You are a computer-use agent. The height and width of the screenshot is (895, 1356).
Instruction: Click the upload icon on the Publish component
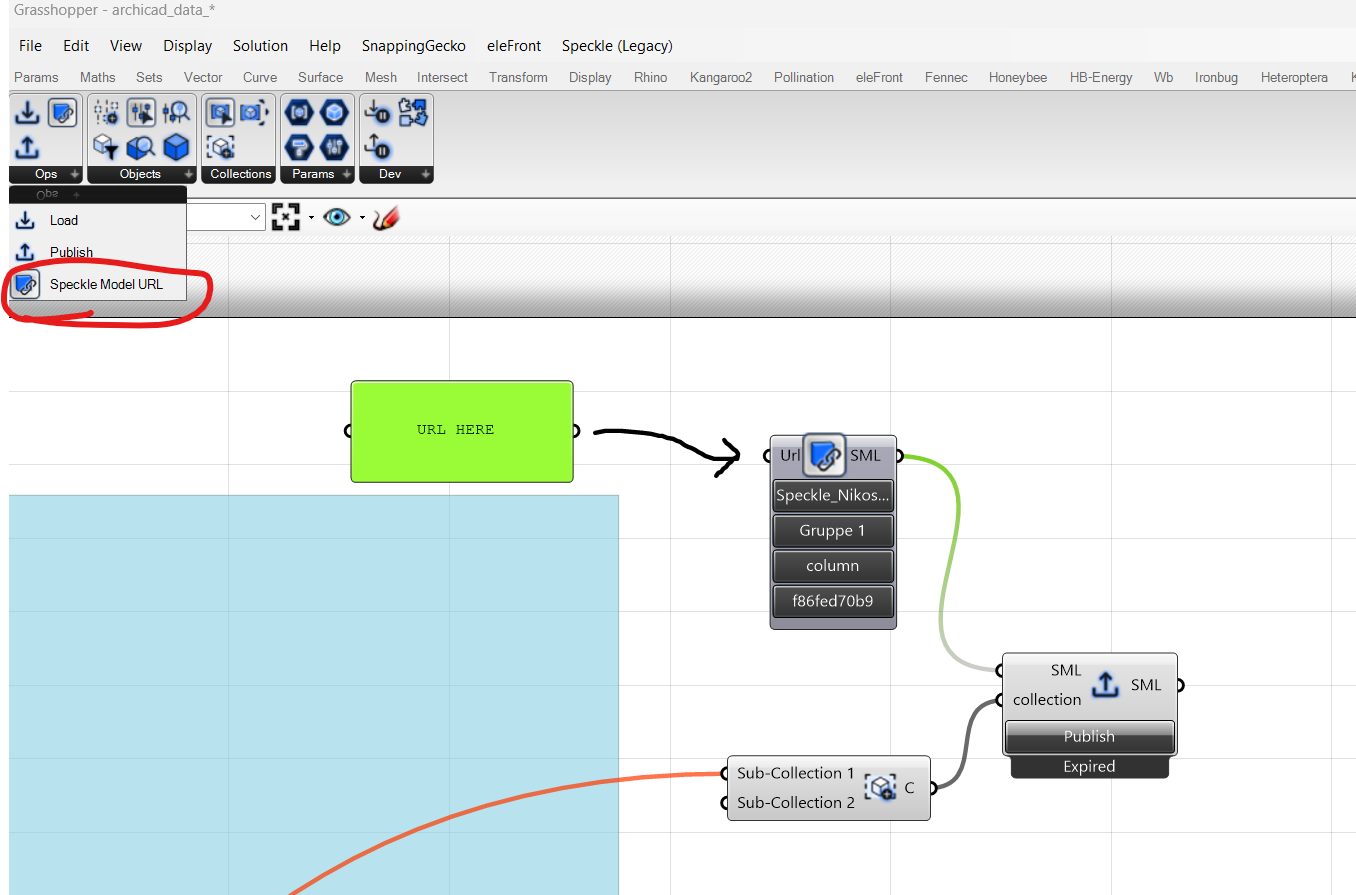click(x=1104, y=685)
